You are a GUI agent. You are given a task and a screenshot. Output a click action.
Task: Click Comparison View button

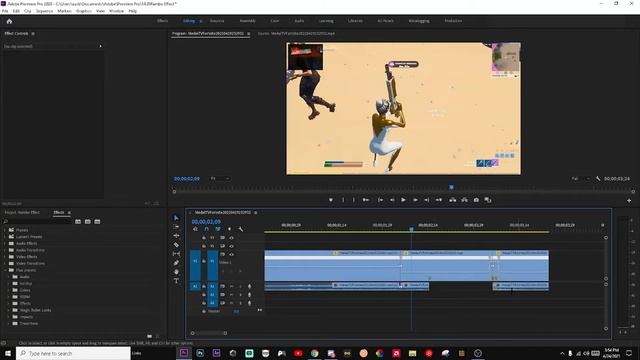488,200
